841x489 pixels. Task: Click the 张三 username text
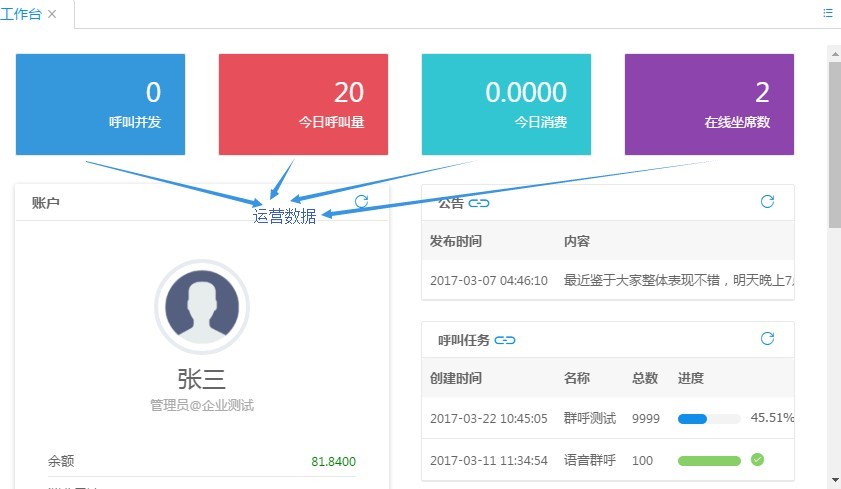201,379
